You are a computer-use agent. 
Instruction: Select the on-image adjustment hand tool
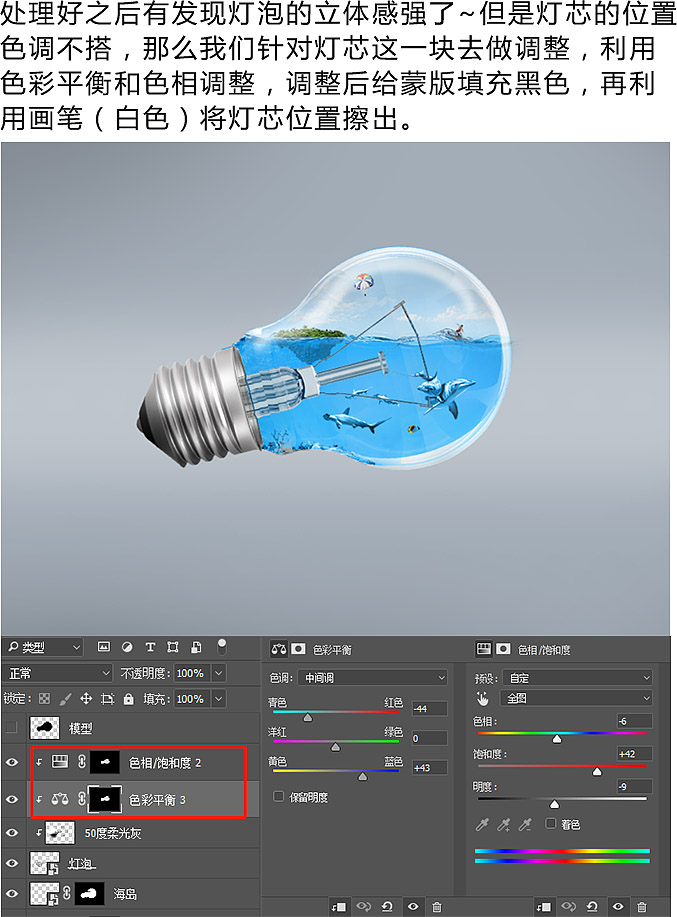coord(482,698)
